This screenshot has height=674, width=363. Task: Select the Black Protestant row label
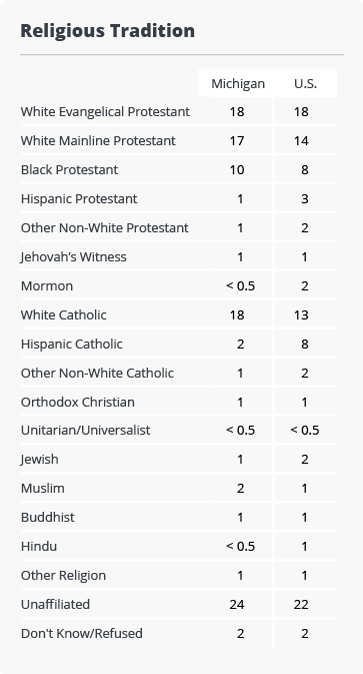pos(69,170)
